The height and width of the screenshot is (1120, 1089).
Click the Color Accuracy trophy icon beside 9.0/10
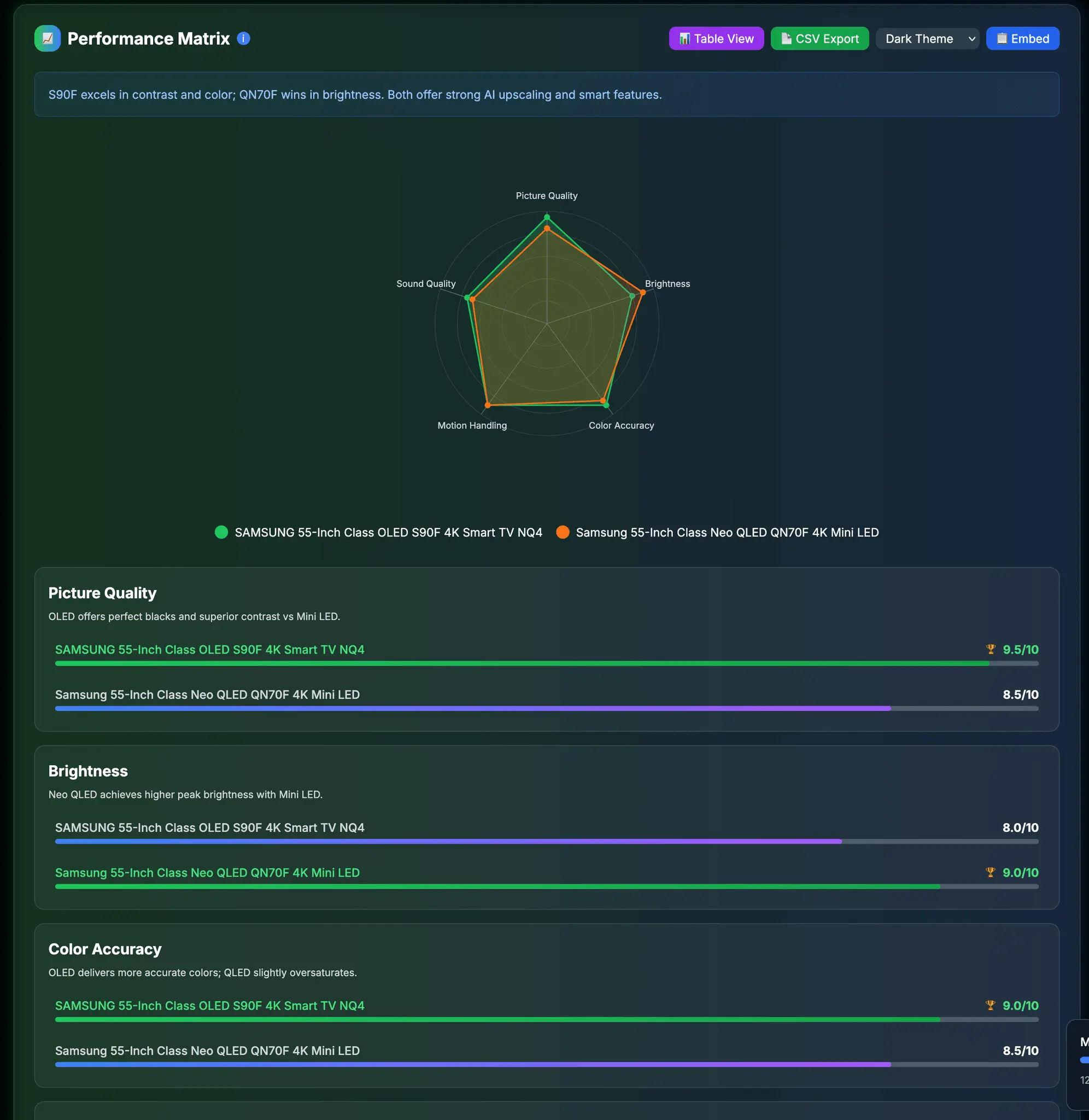coord(991,1005)
